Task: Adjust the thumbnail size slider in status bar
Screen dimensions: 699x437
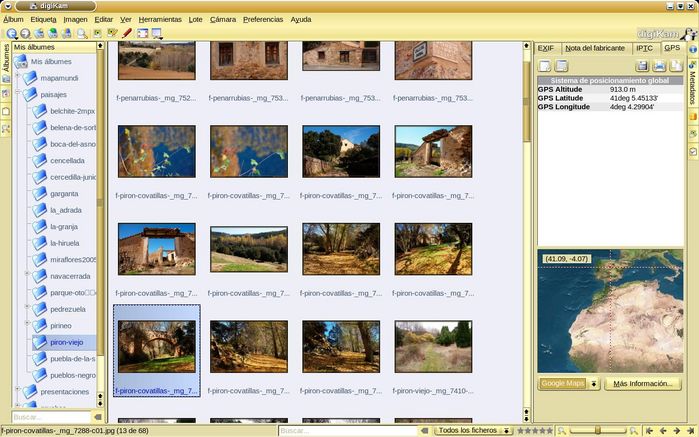Action: (x=597, y=431)
